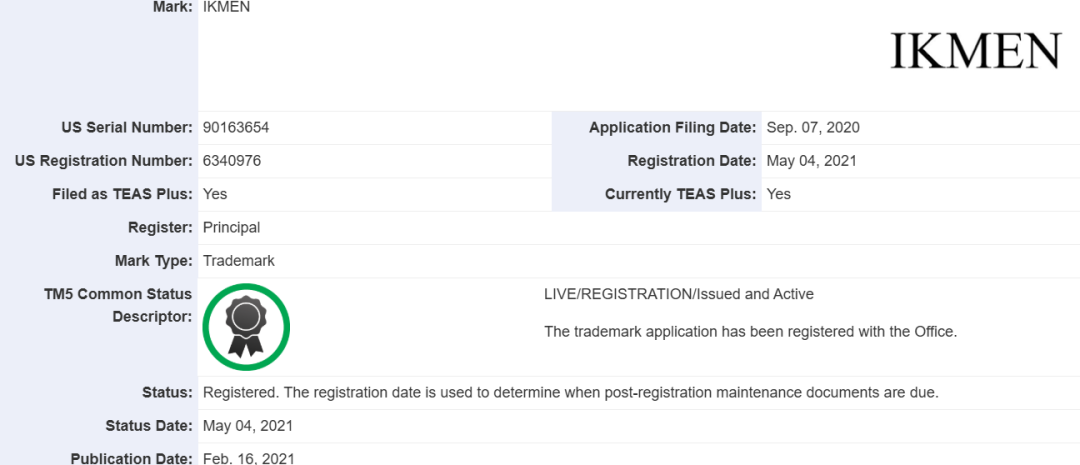The image size is (1080, 465).
Task: Click the IKMEN mark image
Action: click(975, 51)
